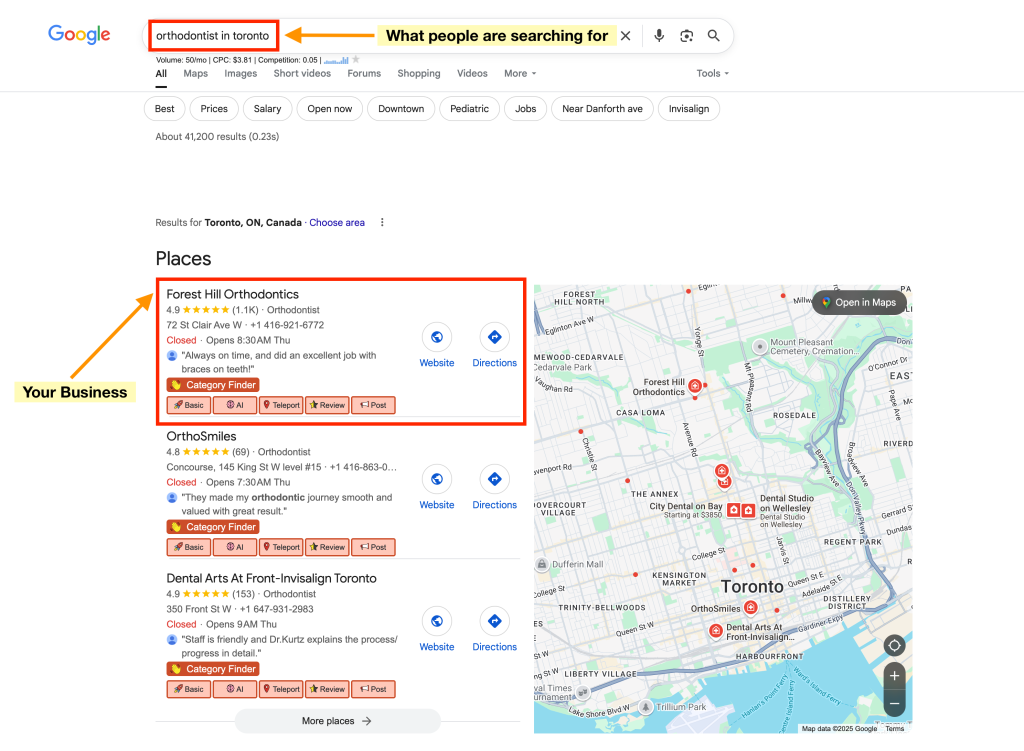
Task: Click the Dental Arts At Front map pin
Action: click(x=716, y=630)
